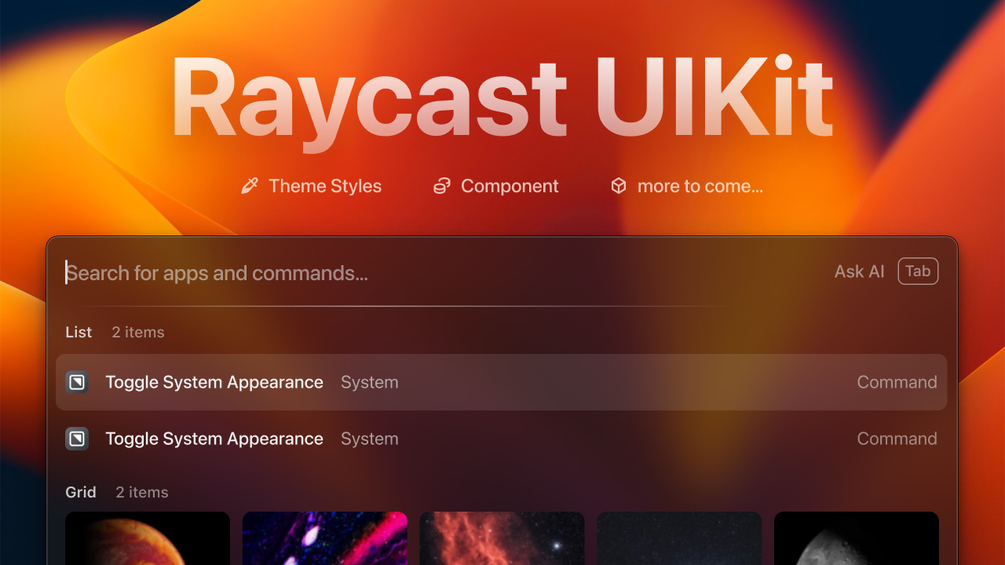
Task: Select the highlighted Toggle System Appearance text
Action: 214,382
